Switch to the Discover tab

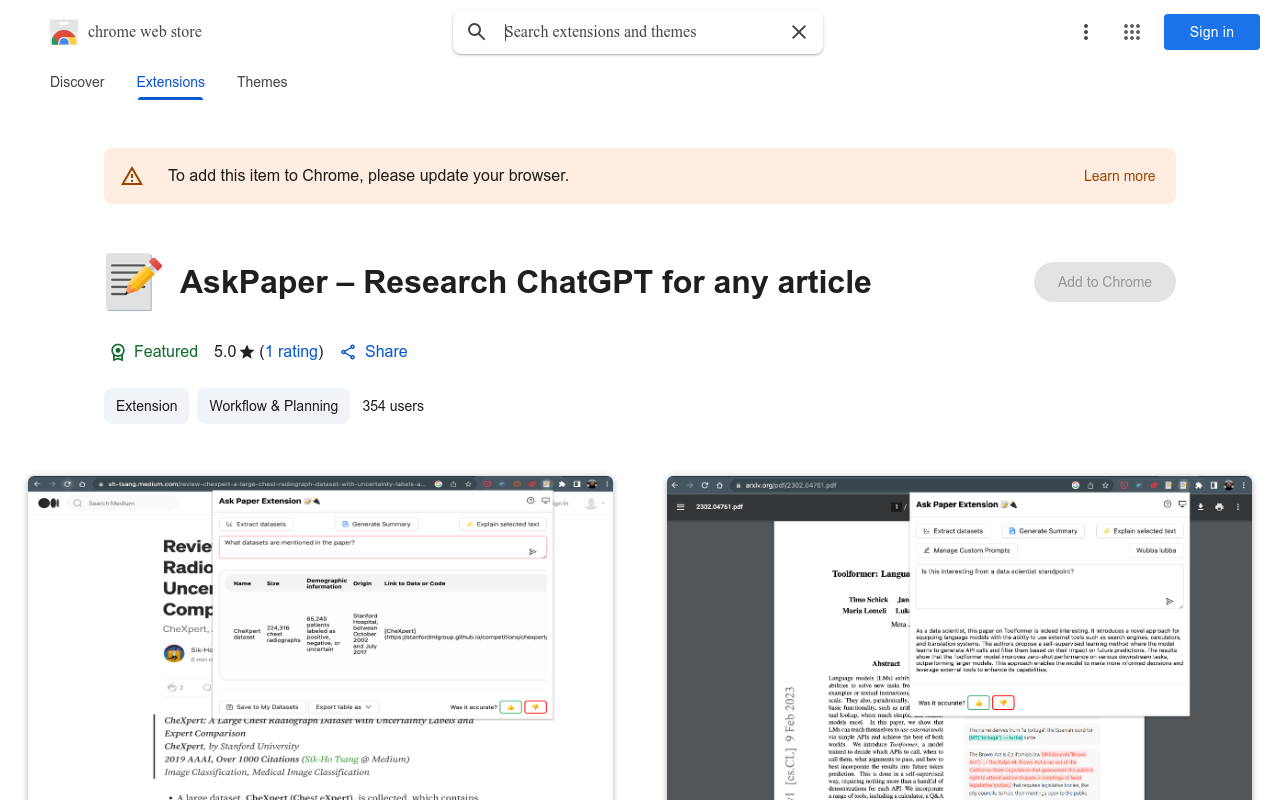click(x=77, y=82)
